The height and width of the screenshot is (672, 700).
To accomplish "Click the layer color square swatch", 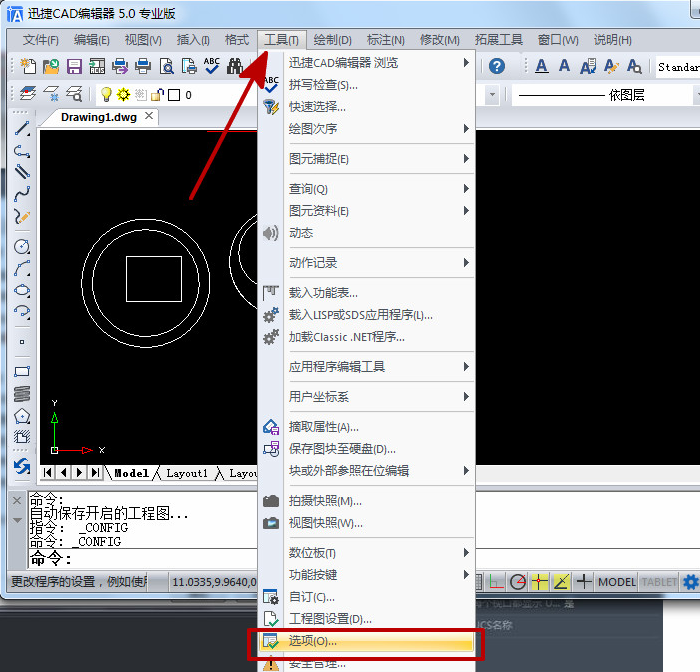I will [174, 95].
